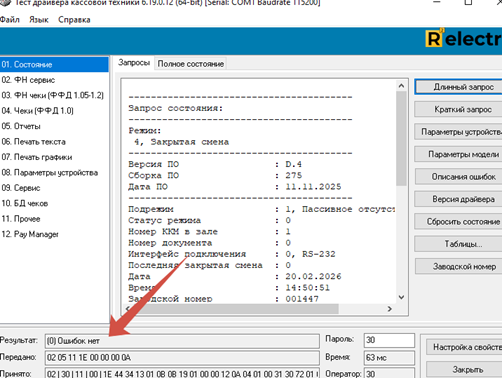Image resolution: width=502 pixels, height=378 pixels.
Task: Click the Заводской номер button
Action: (459, 266)
